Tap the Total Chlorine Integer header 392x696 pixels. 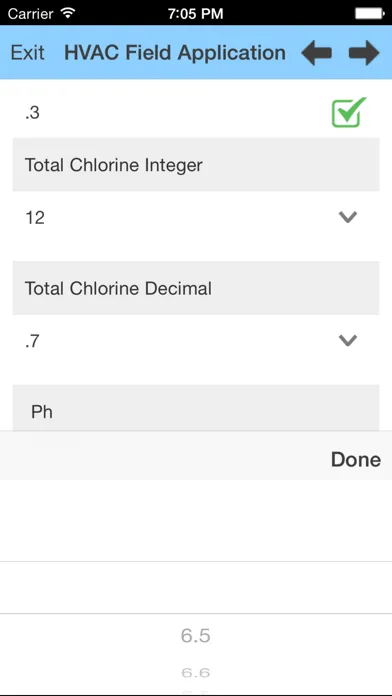(196, 165)
